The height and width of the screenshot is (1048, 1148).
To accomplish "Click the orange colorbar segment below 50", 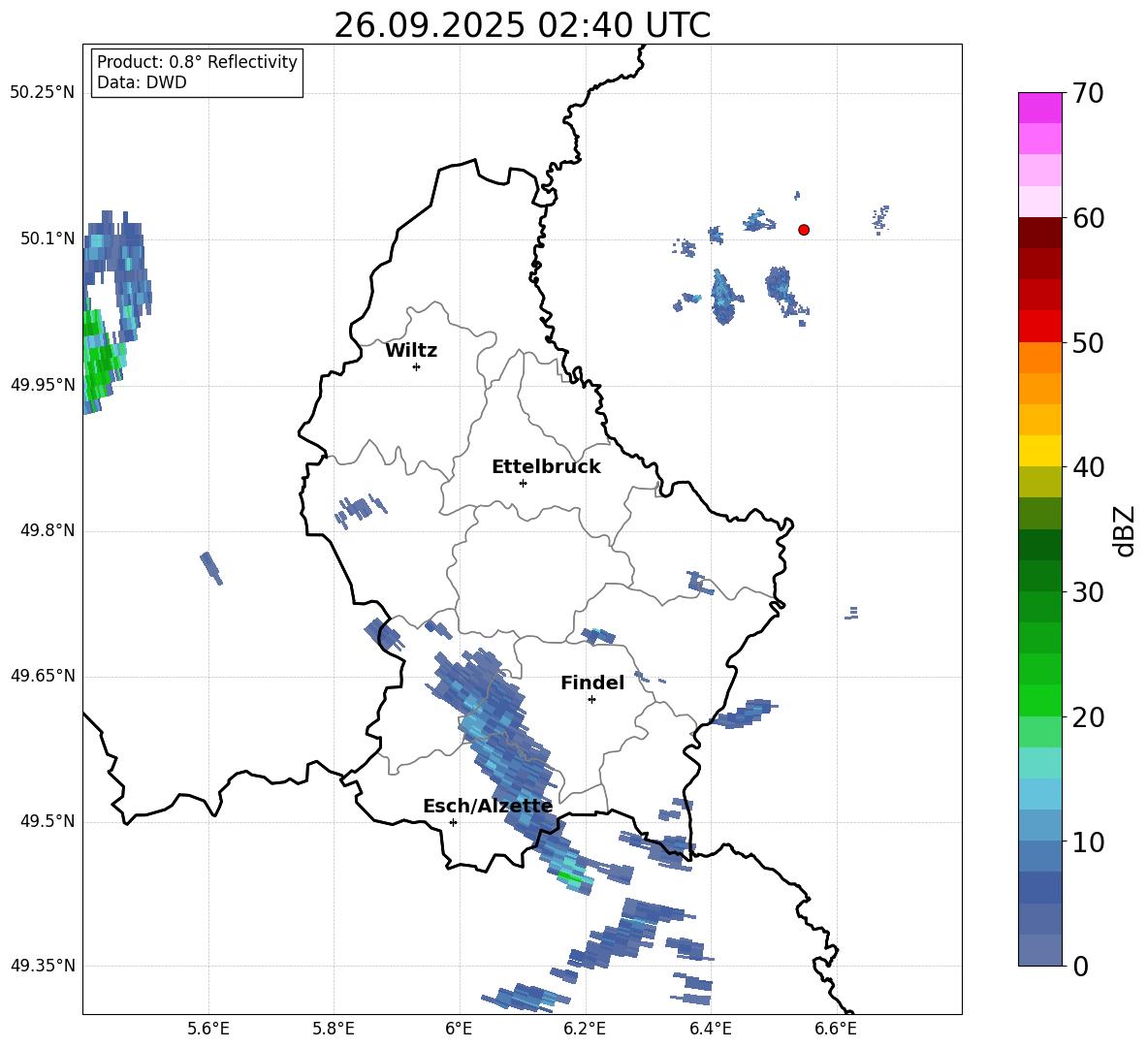I will 1039,358.
